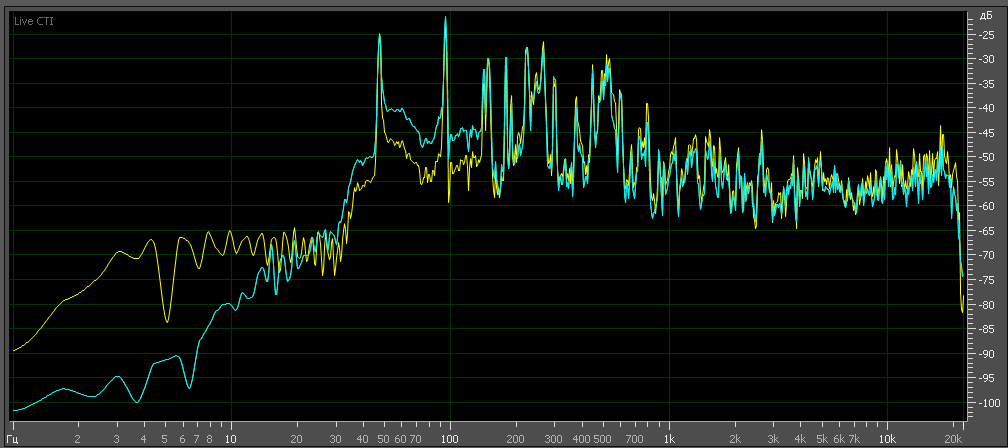Click the tallest spectrum peak near 100 Hz

pos(445,18)
